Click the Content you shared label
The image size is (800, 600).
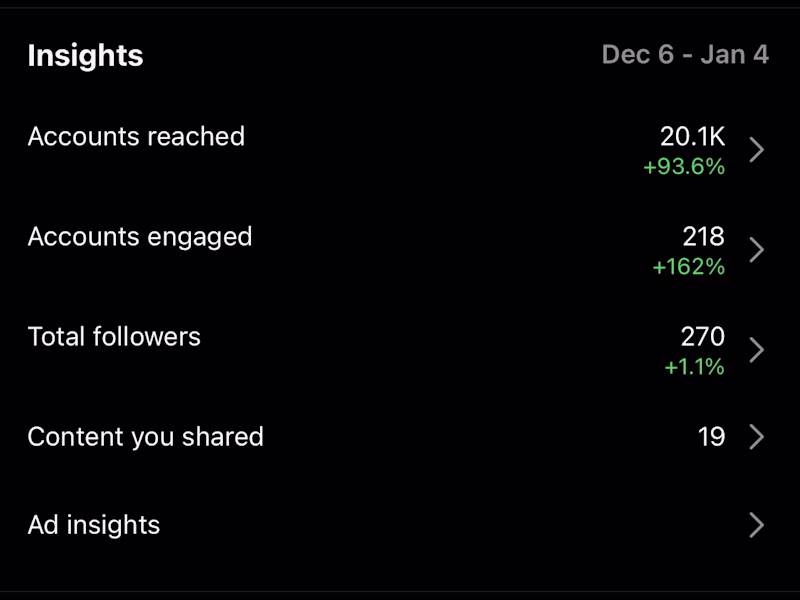point(146,437)
